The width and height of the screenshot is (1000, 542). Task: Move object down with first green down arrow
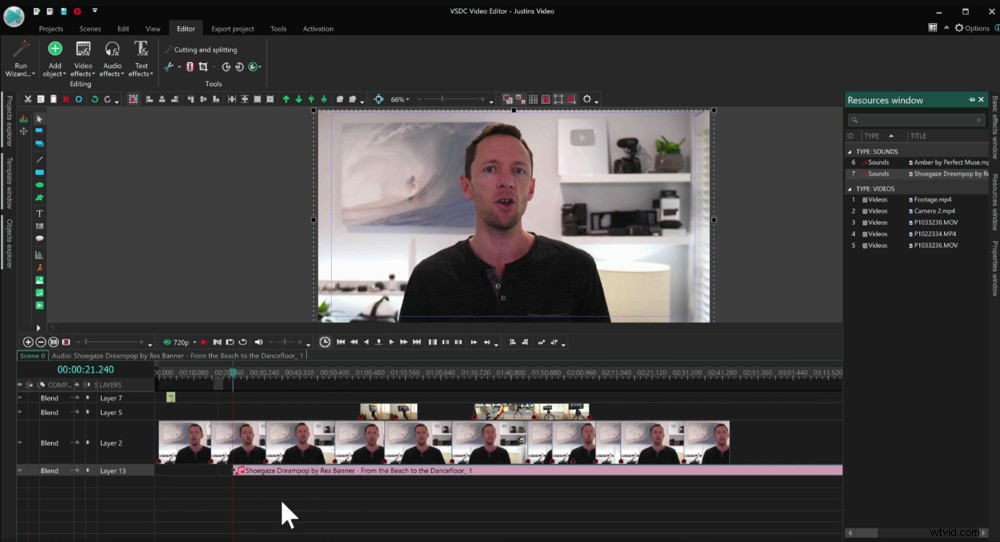[x=298, y=99]
